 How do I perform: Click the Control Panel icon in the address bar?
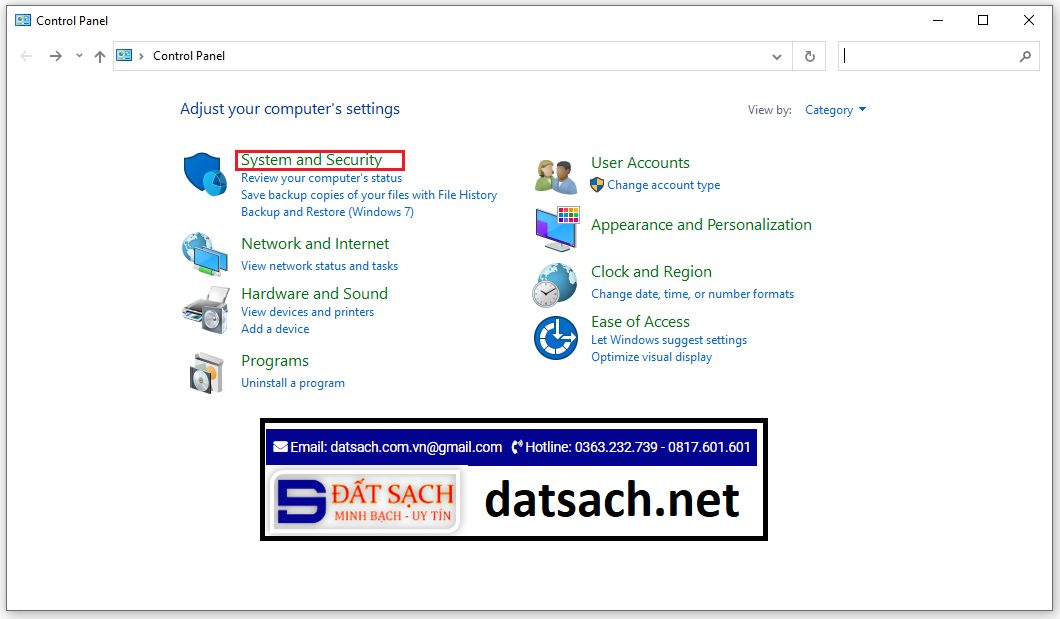click(124, 56)
